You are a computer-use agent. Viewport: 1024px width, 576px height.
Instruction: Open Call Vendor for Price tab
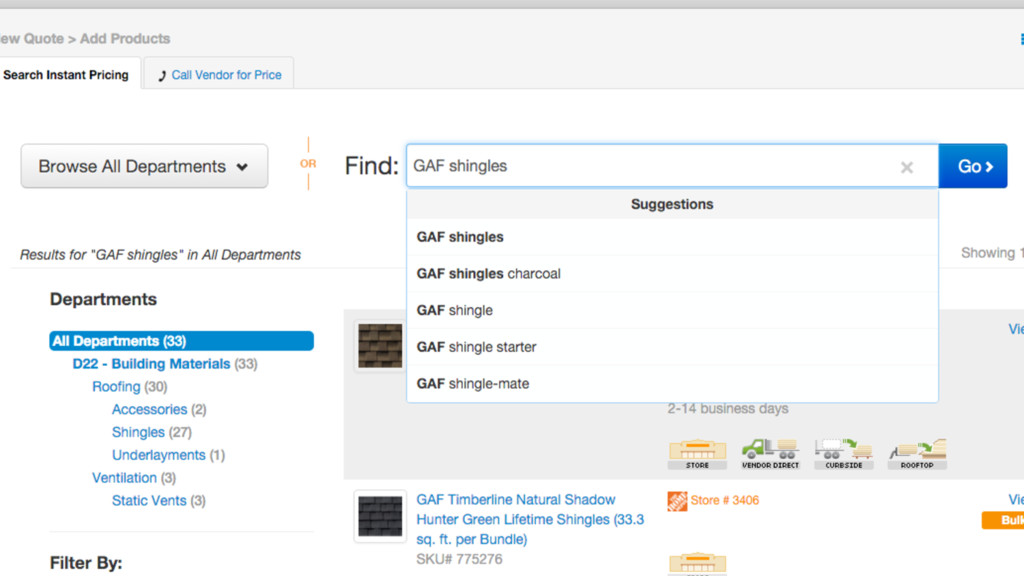coord(219,74)
